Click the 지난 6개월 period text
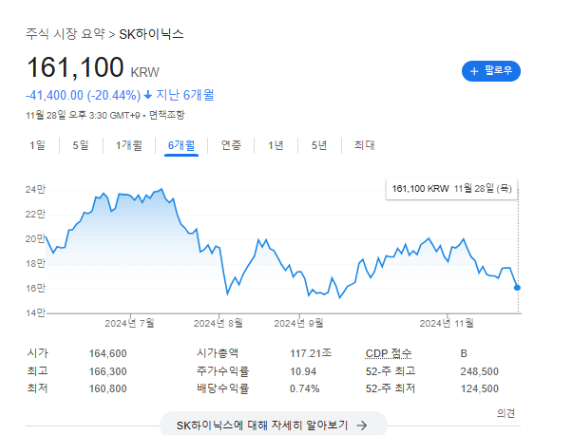The image size is (566, 447). [x=185, y=95]
